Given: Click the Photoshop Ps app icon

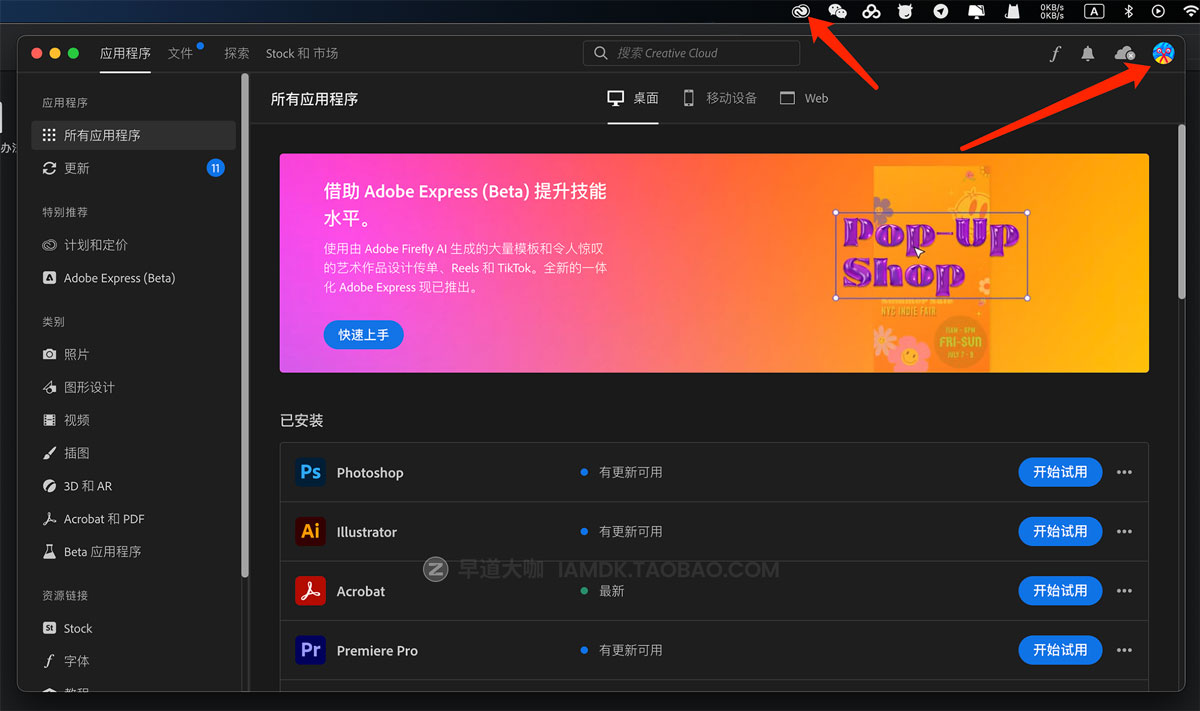Looking at the screenshot, I should (x=311, y=472).
